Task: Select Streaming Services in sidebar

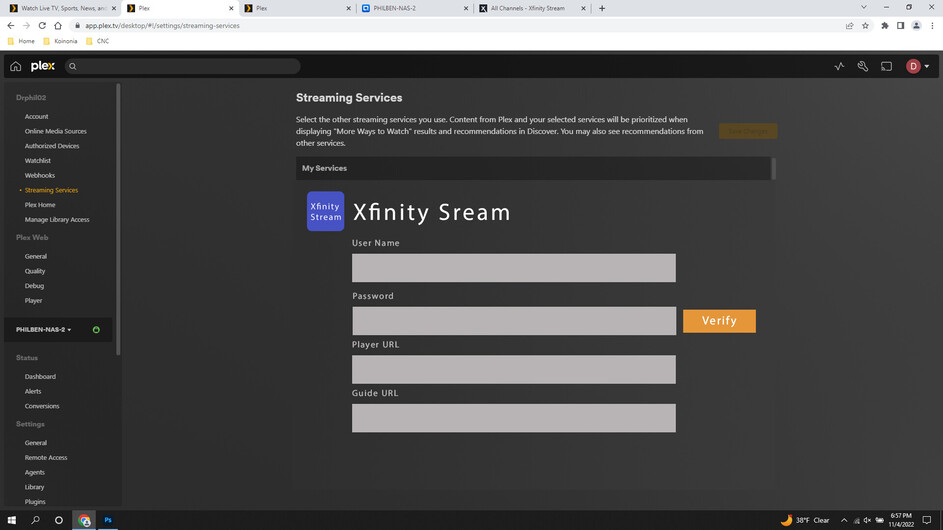Action: [x=51, y=190]
